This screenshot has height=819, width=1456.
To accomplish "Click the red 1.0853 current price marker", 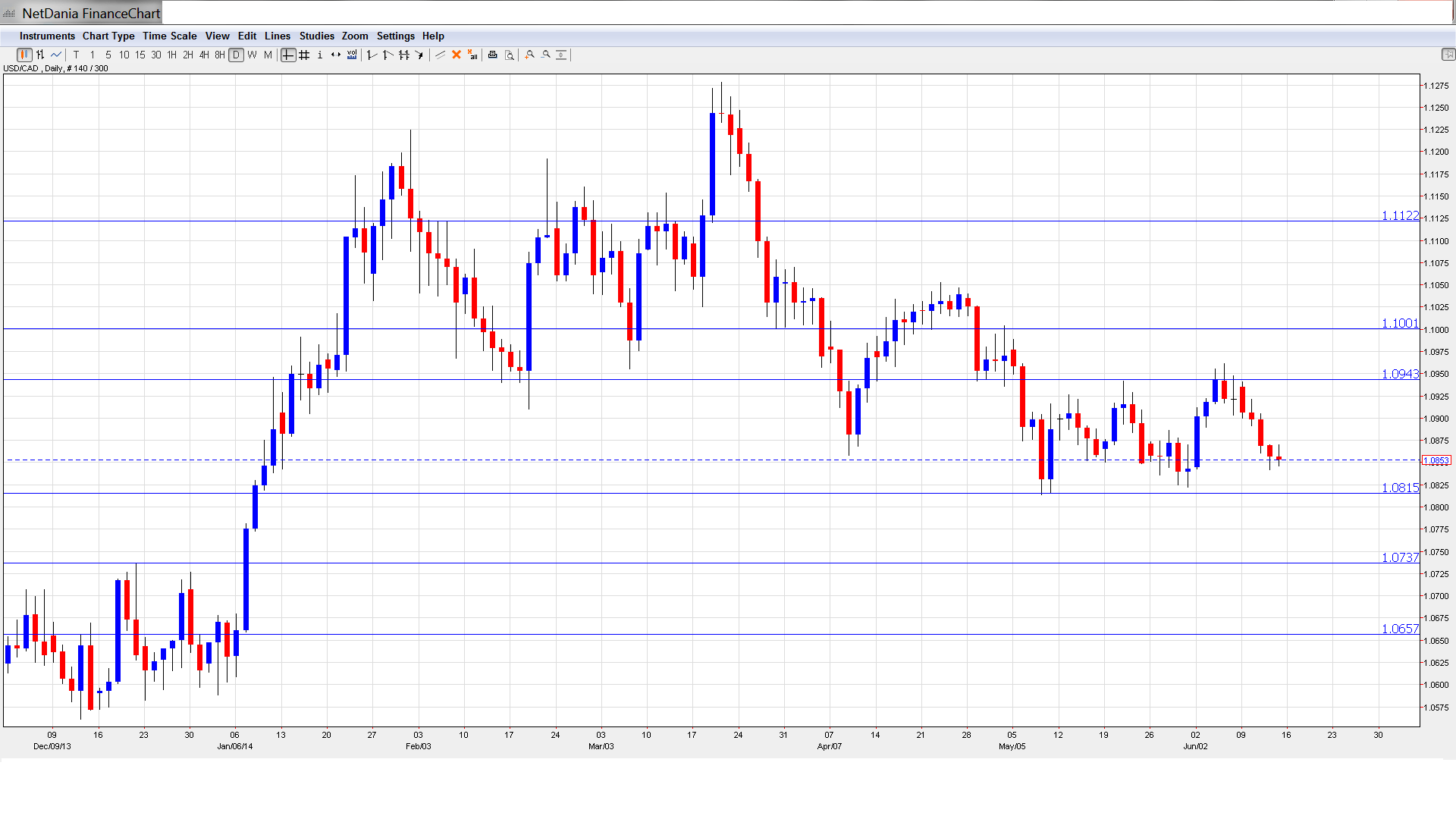I will click(x=1436, y=460).
